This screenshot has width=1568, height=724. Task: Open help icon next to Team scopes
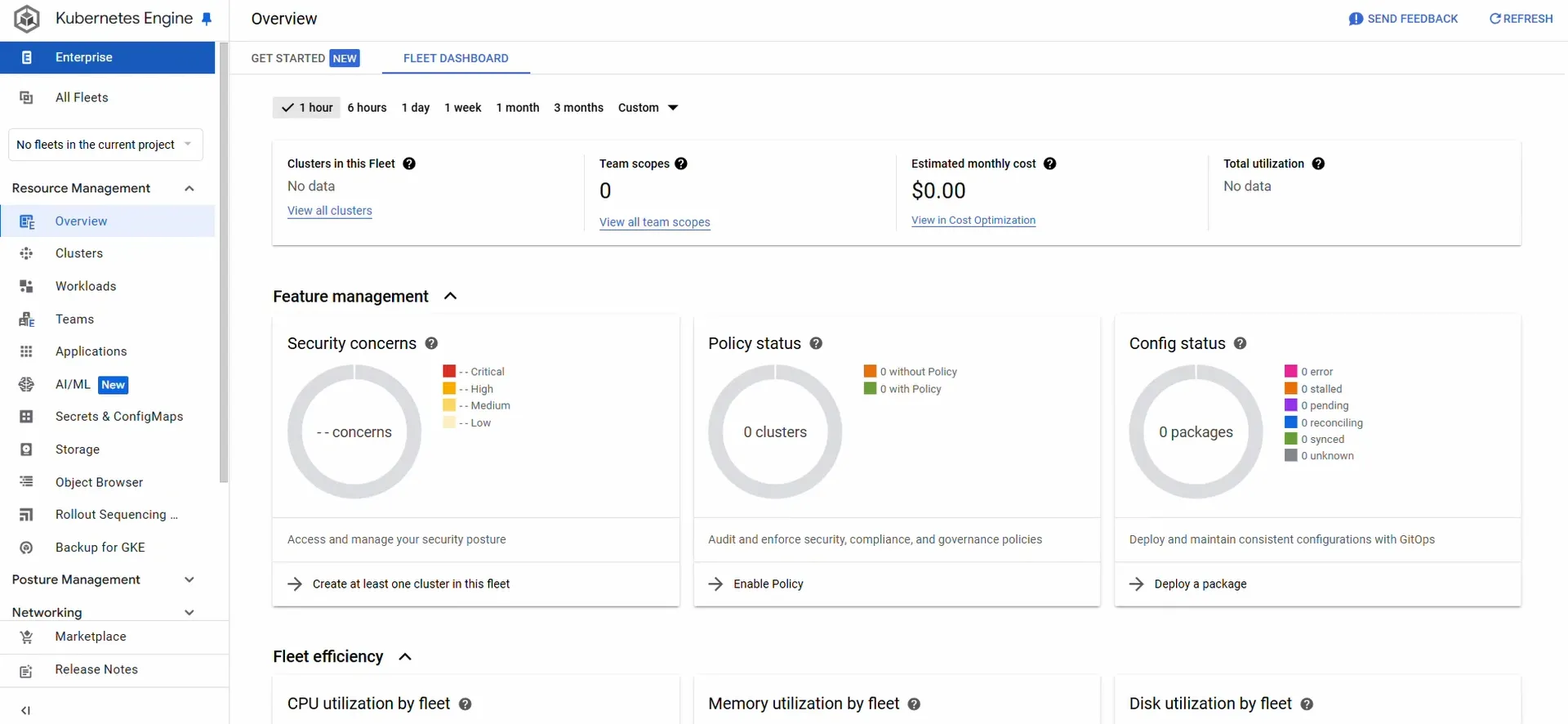point(681,163)
